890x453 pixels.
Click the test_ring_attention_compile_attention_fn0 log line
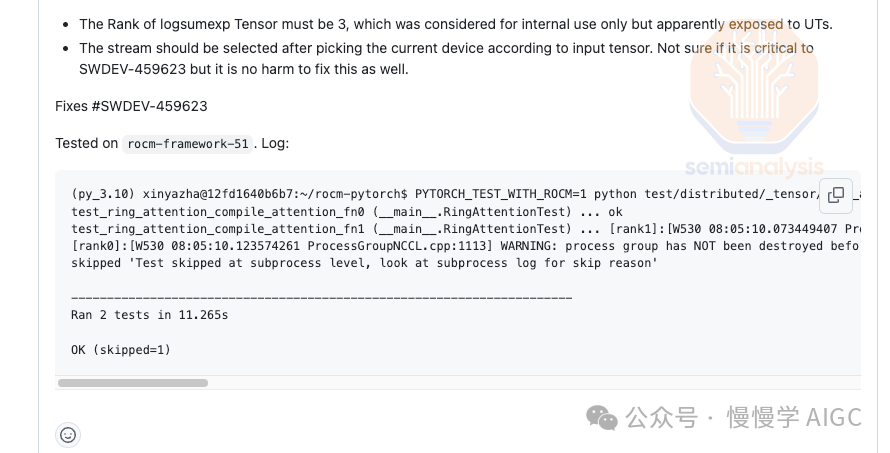(347, 212)
